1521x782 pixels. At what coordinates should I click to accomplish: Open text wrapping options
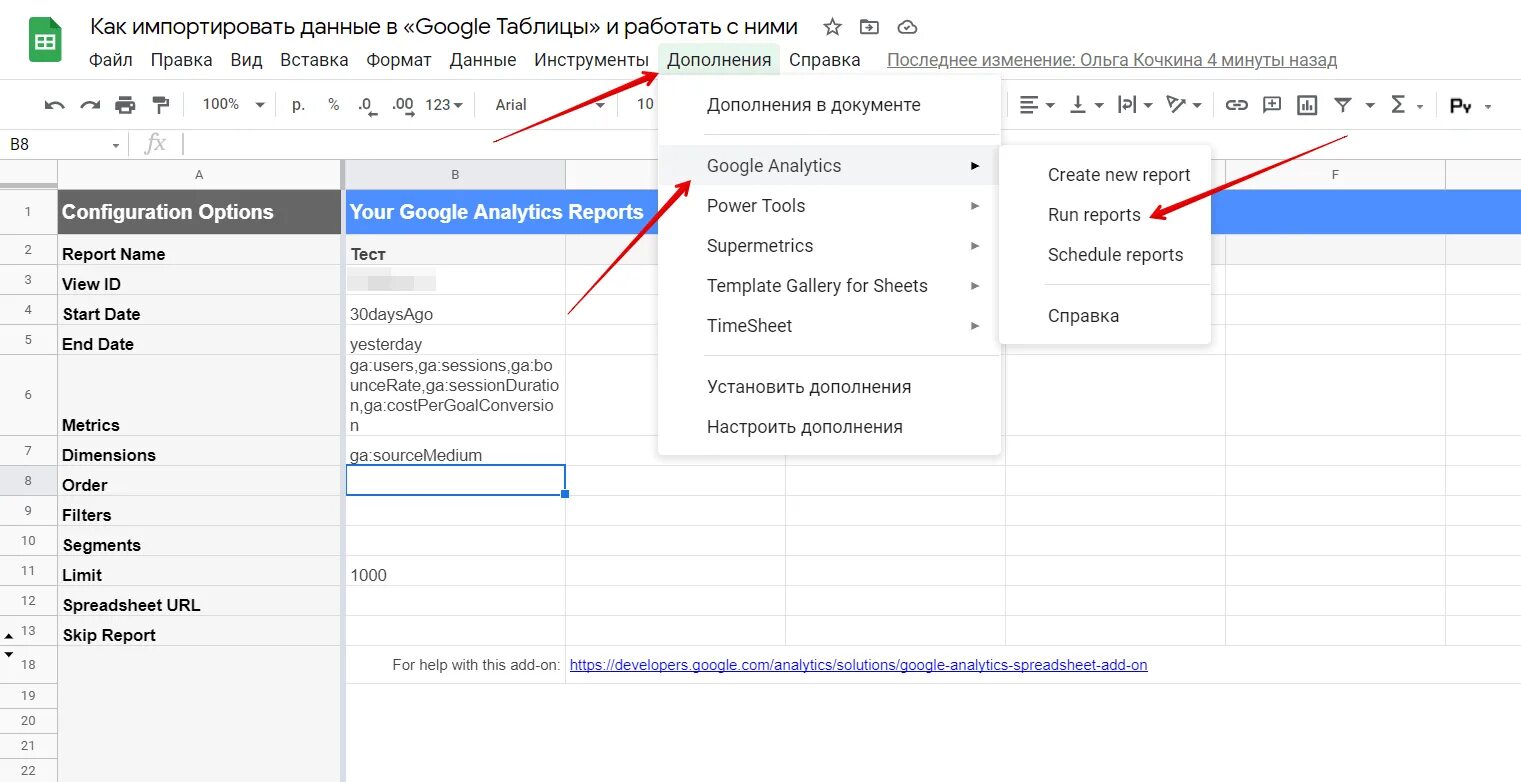tap(1134, 105)
